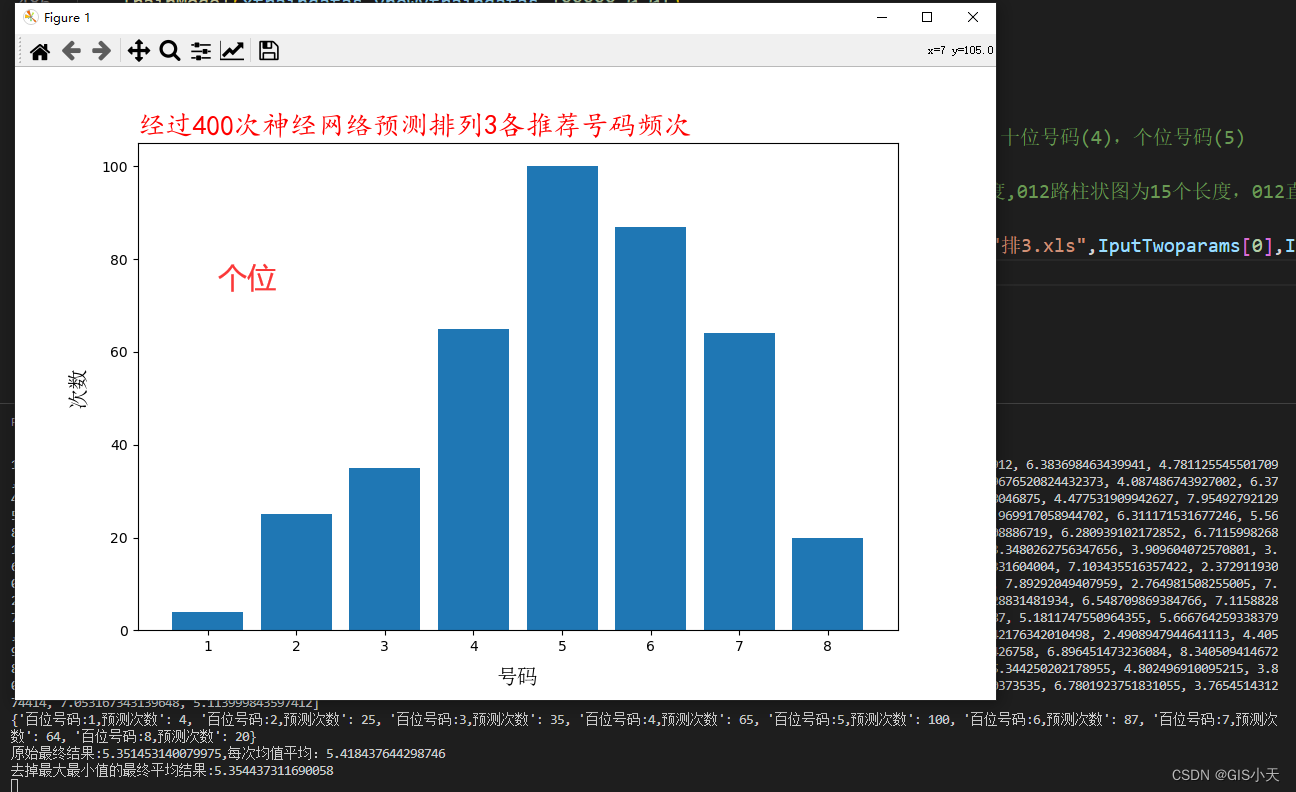The width and height of the screenshot is (1296, 792).
Task: Click the shortest bar for number 1
Action: [207, 621]
